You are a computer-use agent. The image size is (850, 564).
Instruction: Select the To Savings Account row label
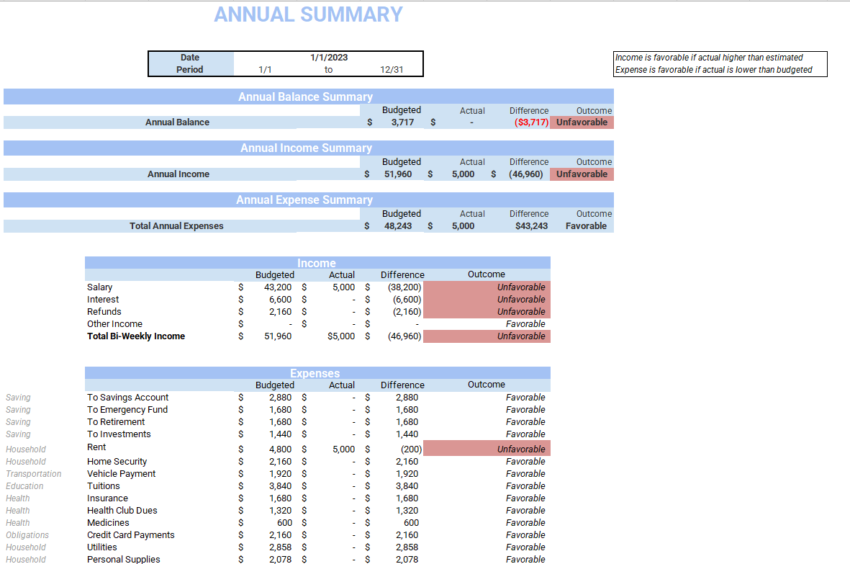click(128, 398)
